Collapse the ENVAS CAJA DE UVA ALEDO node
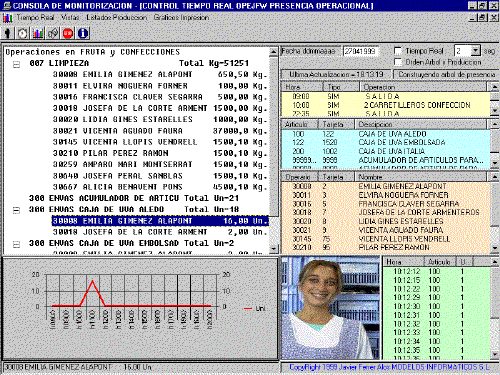500x375 pixels. (x=16, y=210)
